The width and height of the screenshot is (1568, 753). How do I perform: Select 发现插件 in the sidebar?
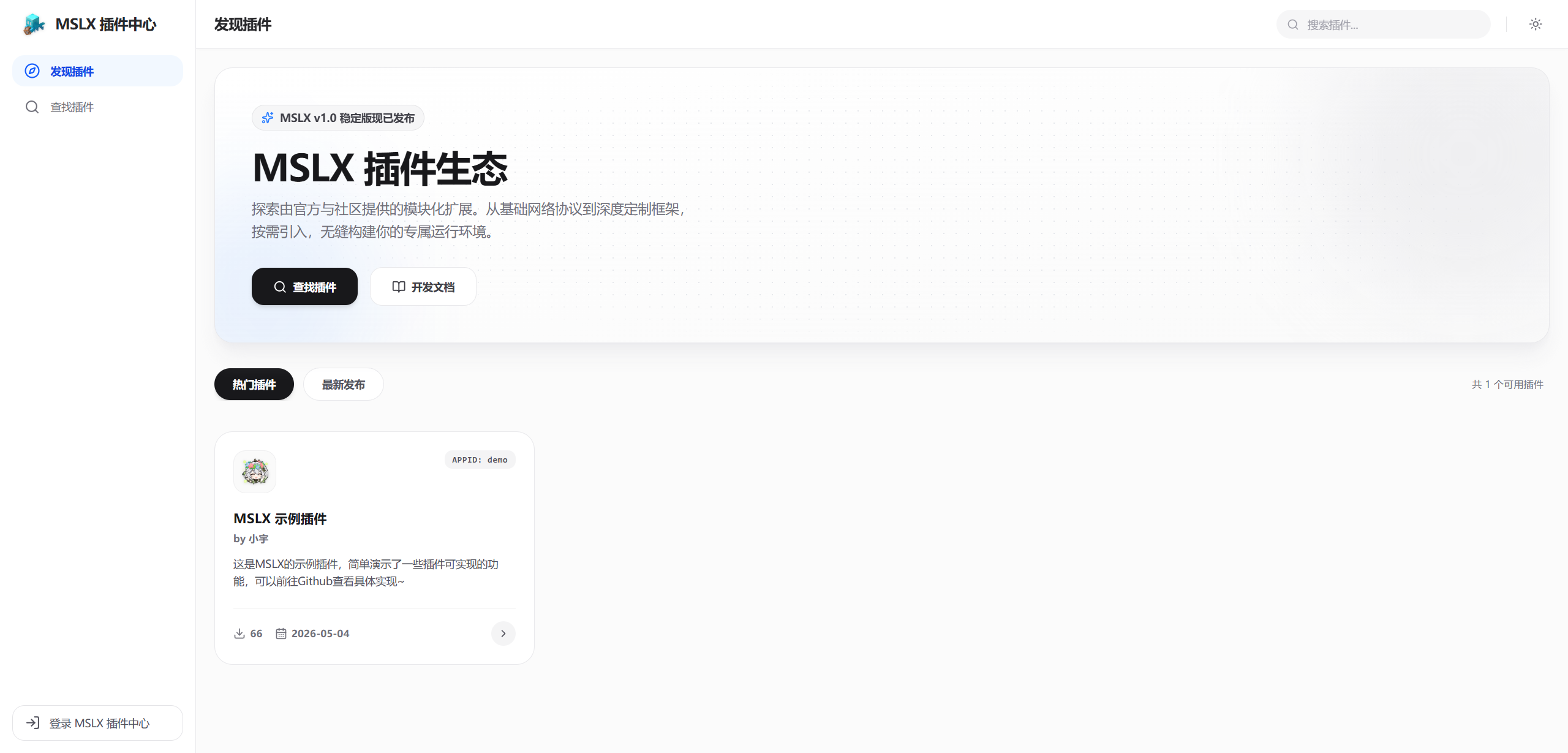98,71
